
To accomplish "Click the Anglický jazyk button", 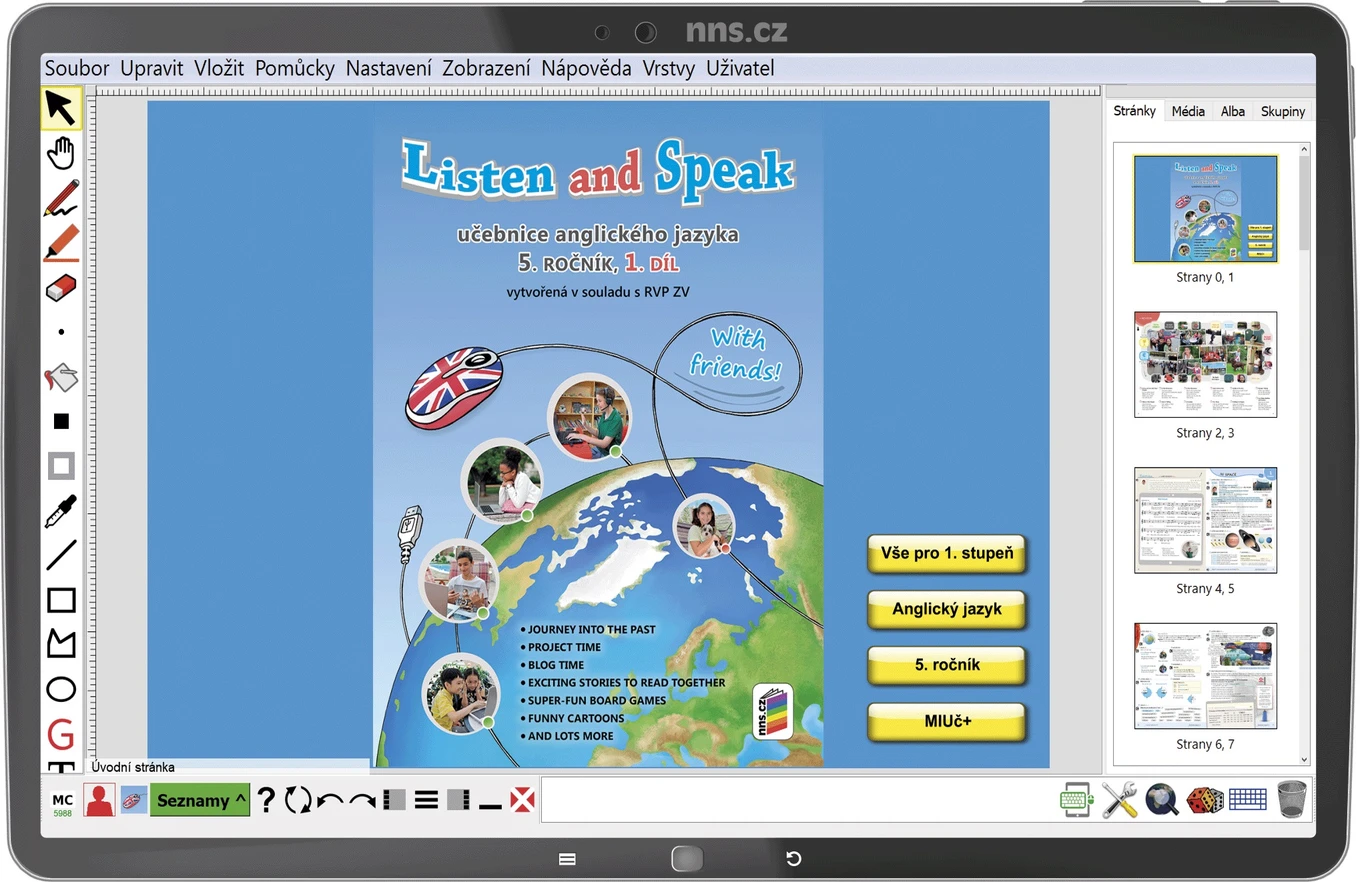I will 947,608.
